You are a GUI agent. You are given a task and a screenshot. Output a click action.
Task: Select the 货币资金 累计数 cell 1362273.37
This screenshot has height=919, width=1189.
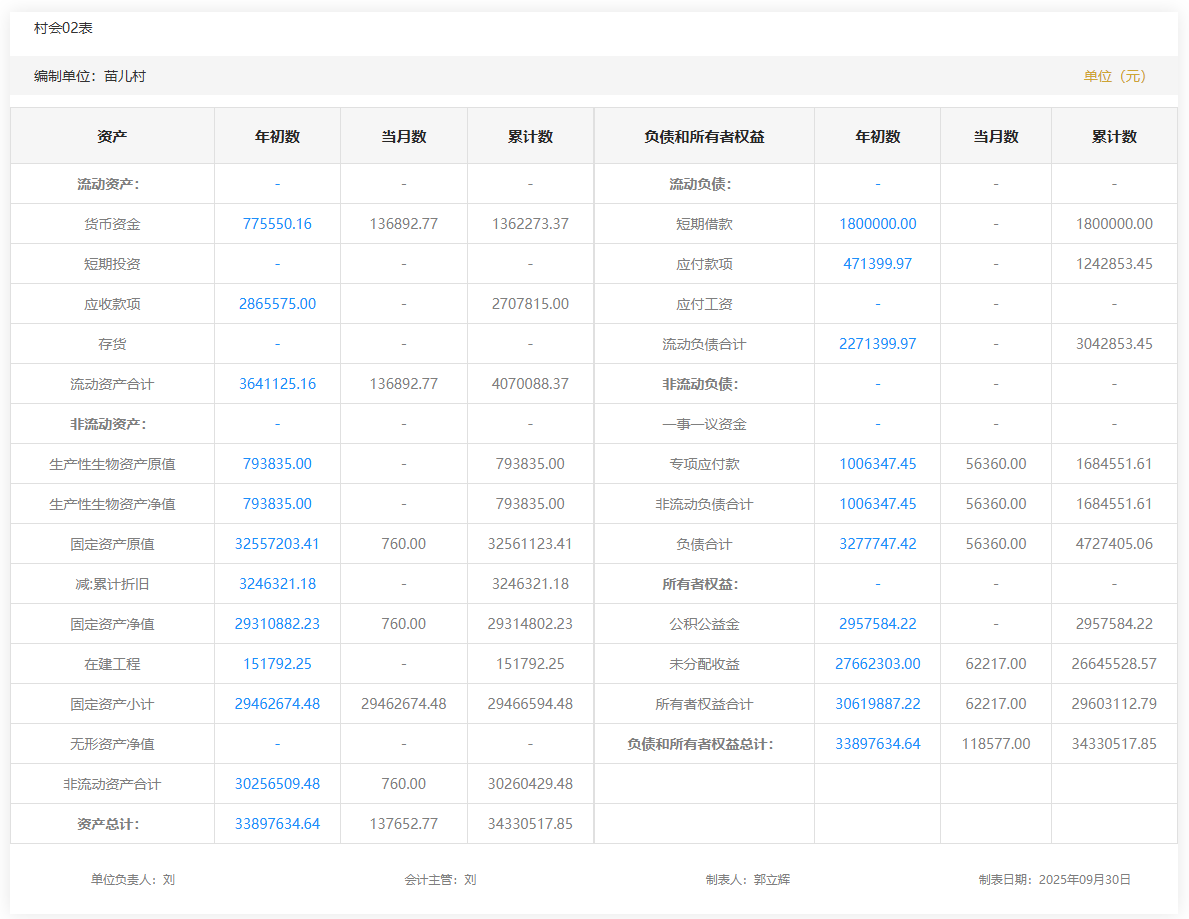pos(530,224)
